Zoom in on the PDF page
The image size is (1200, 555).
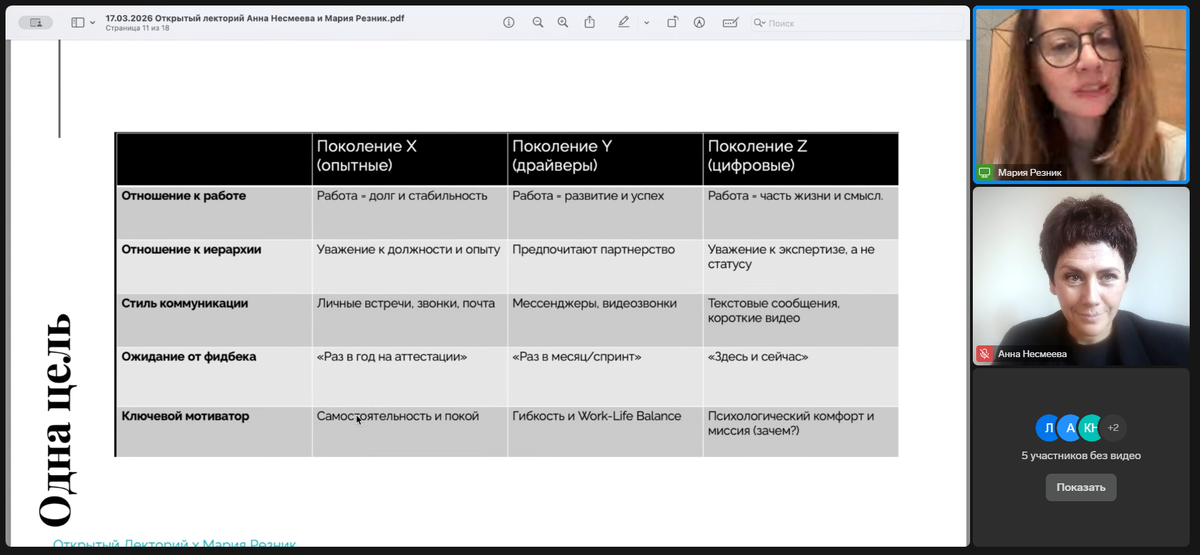click(x=563, y=22)
